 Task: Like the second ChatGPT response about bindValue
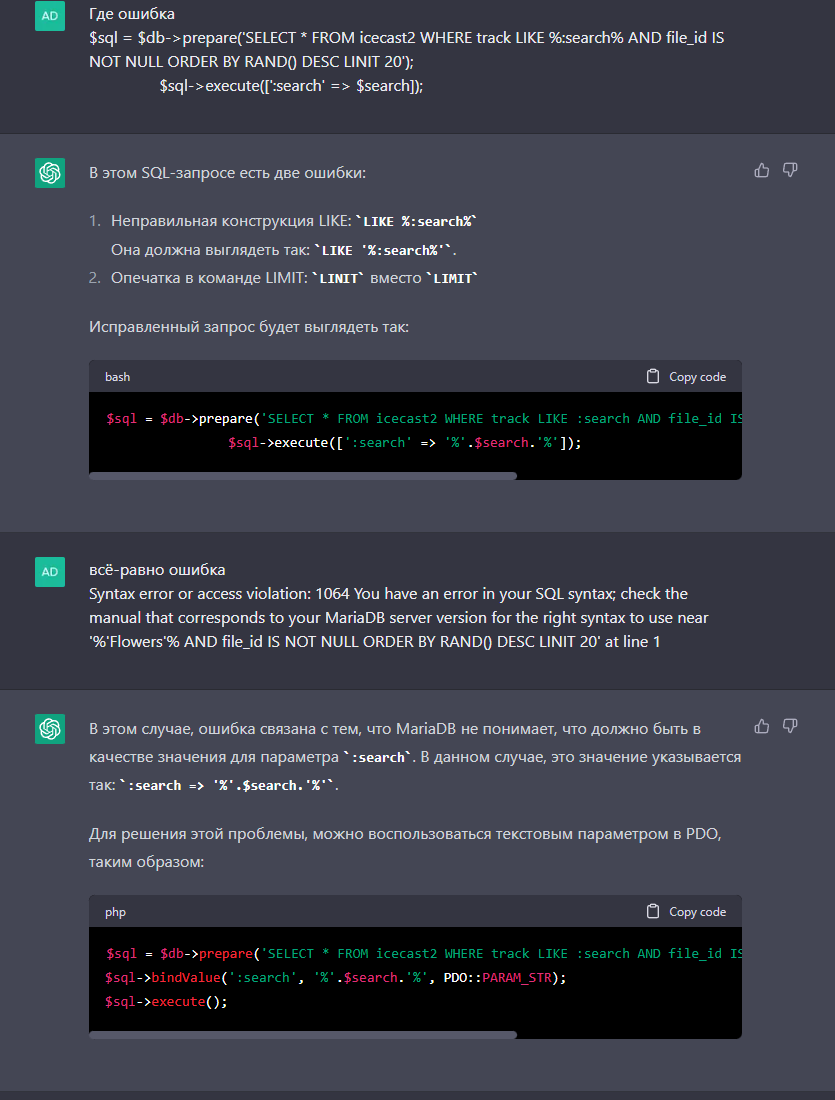click(x=762, y=726)
